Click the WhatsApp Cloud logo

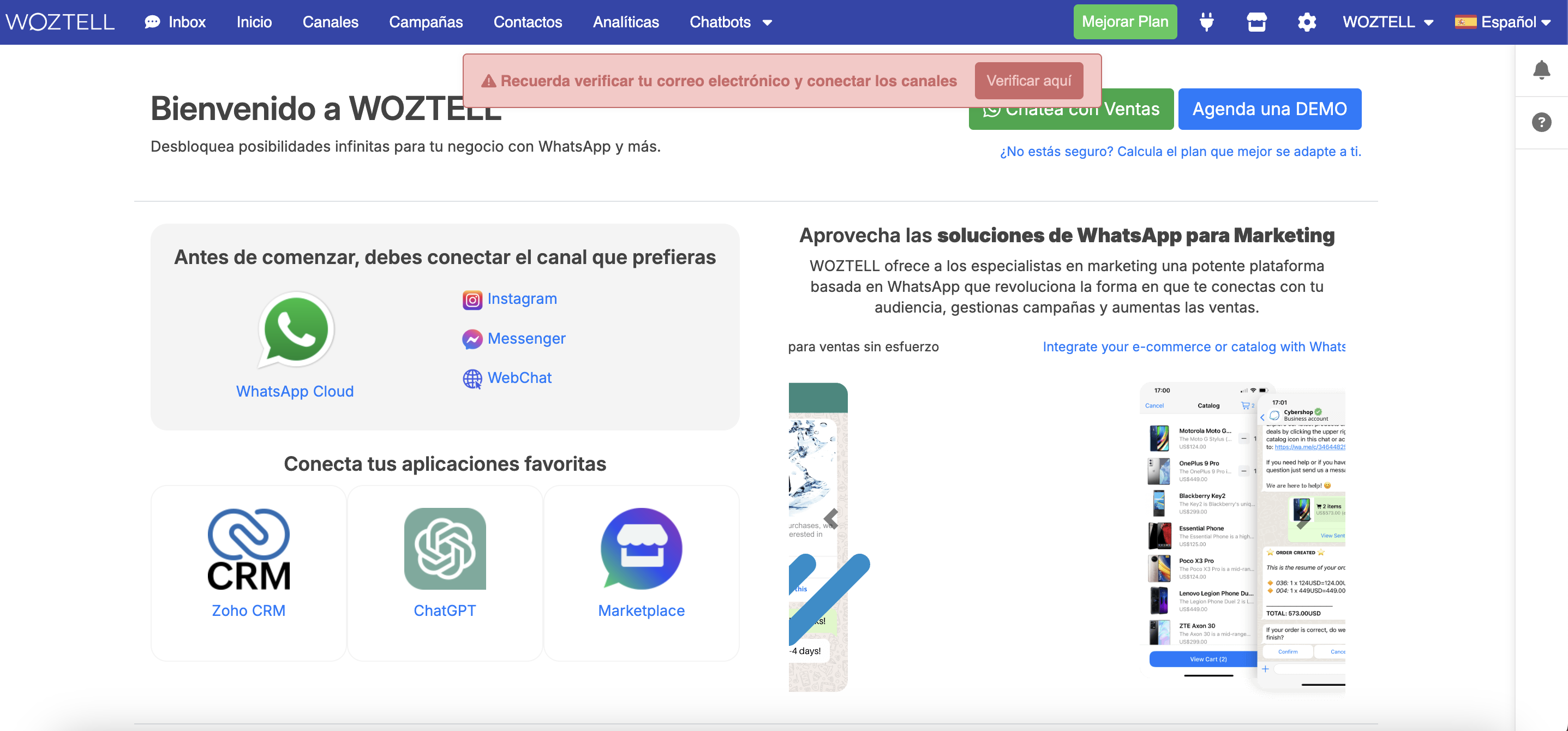[296, 330]
